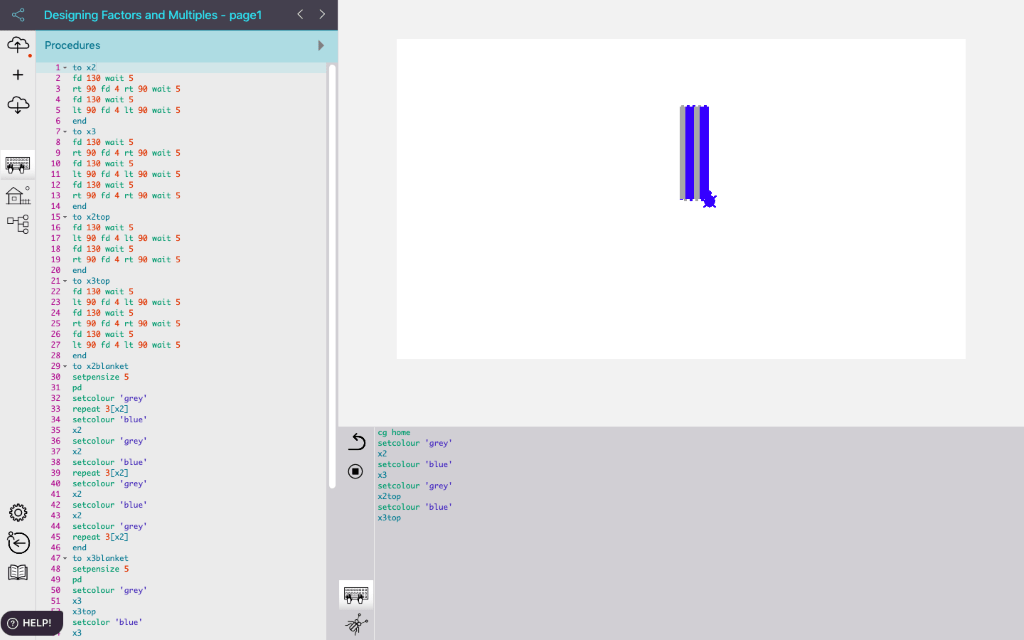
Task: Select the keyboard icon in left sidebar
Action: coord(18,165)
